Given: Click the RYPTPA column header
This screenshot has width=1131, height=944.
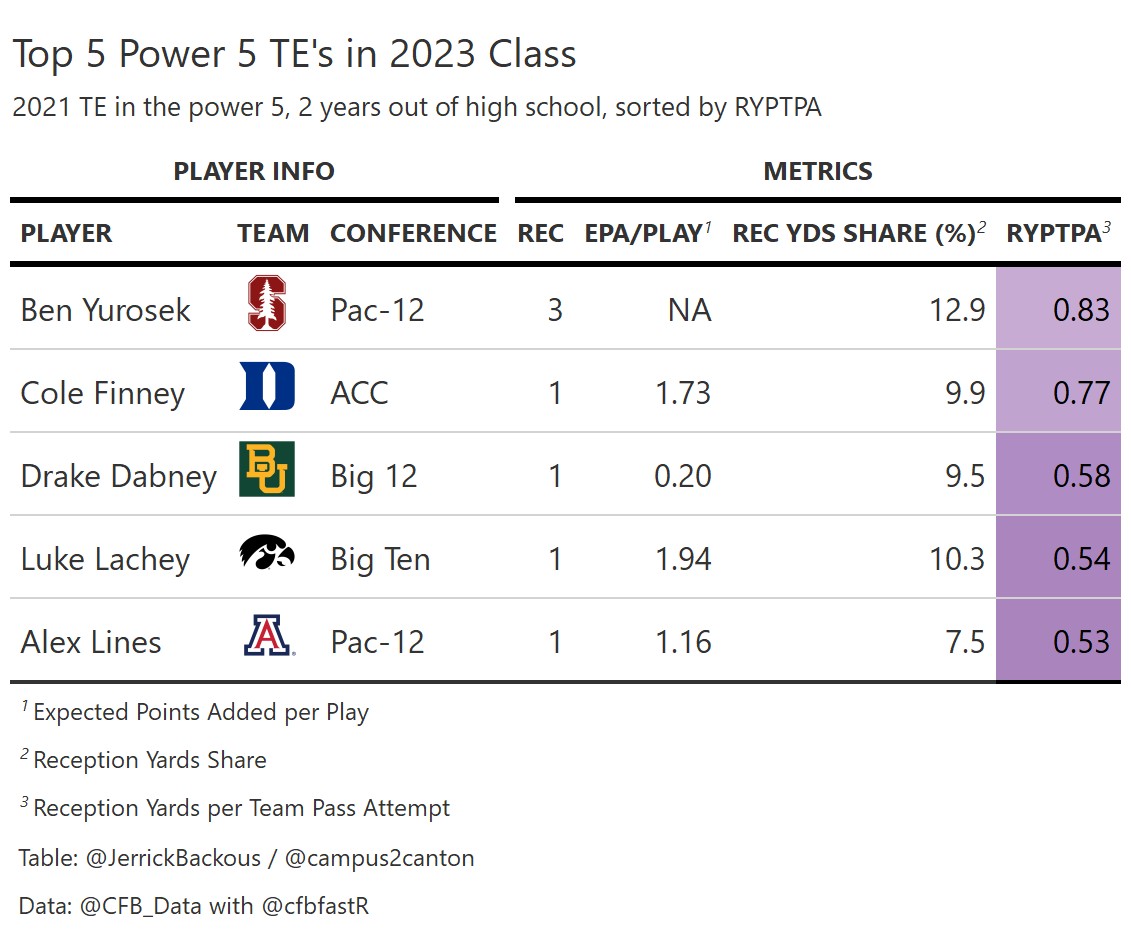Looking at the screenshot, I should point(1053,234).
